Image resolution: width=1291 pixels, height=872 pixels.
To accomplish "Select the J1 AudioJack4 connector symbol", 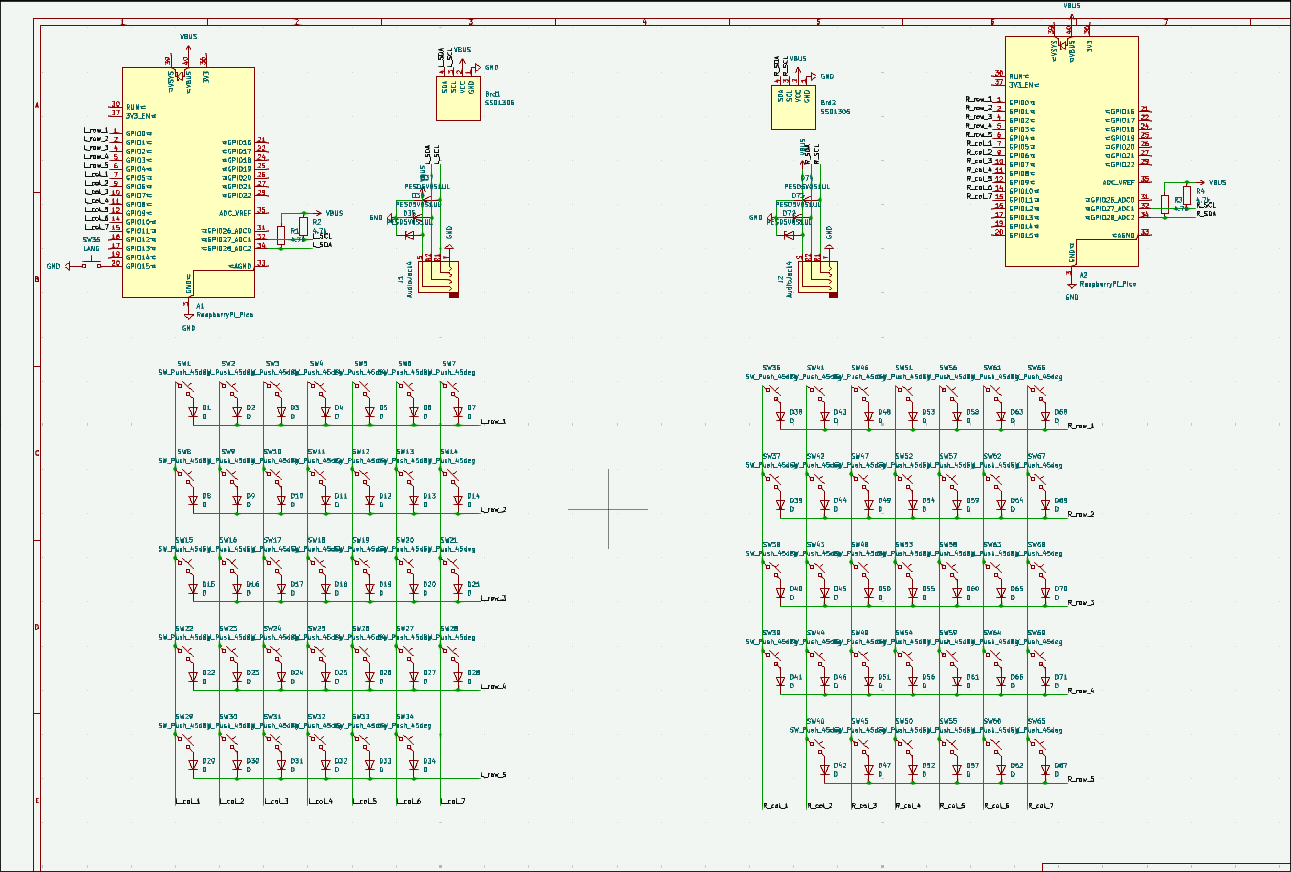I will 438,277.
